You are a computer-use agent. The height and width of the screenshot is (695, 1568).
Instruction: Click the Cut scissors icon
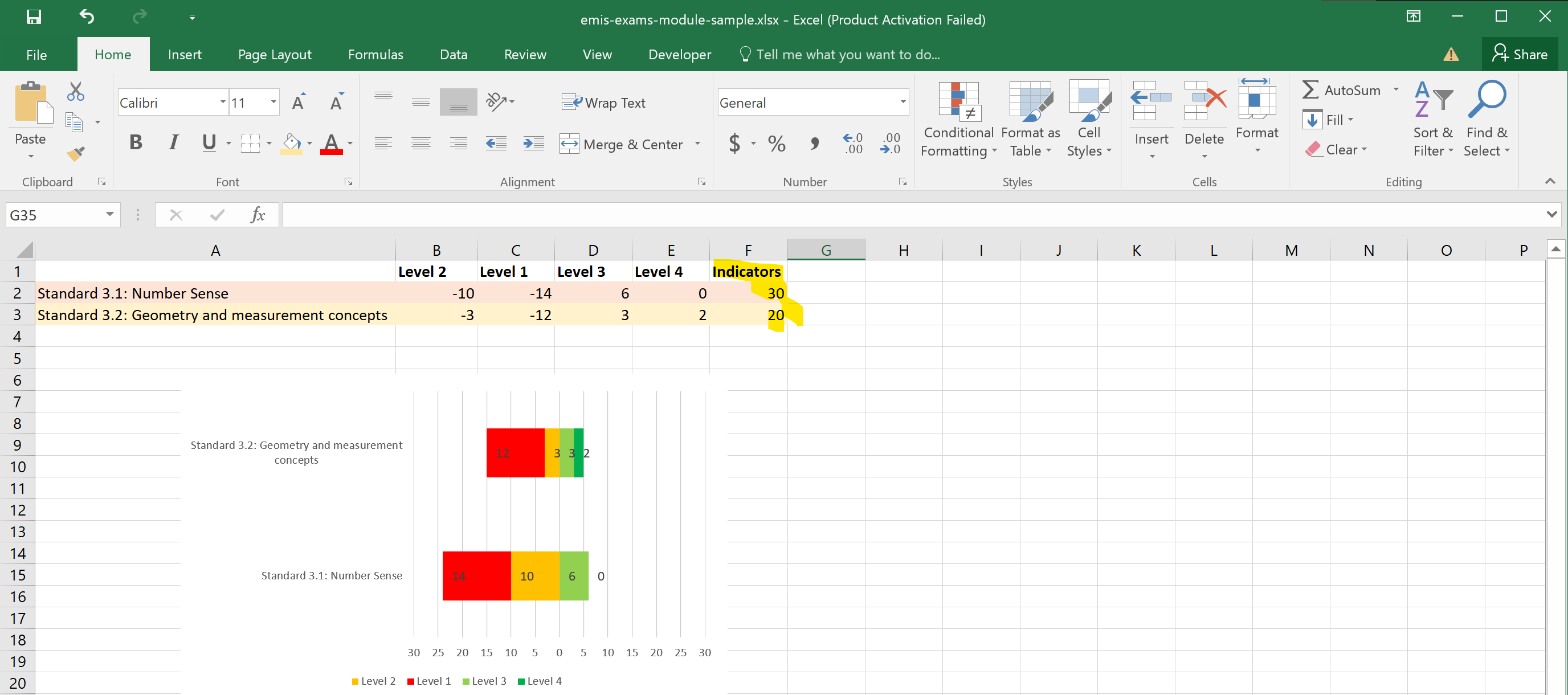coord(75,92)
